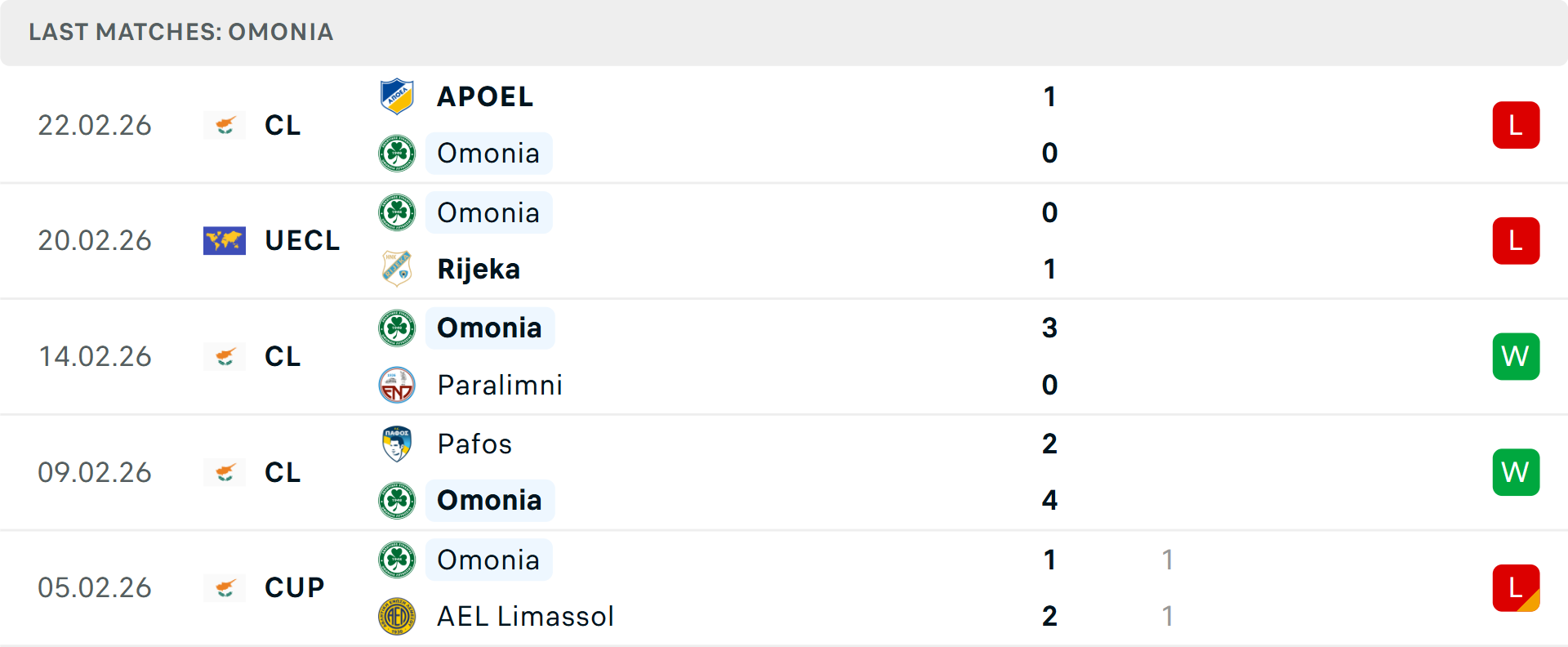The image size is (1568, 647).
Task: Open the APOEL team link
Action: (485, 96)
